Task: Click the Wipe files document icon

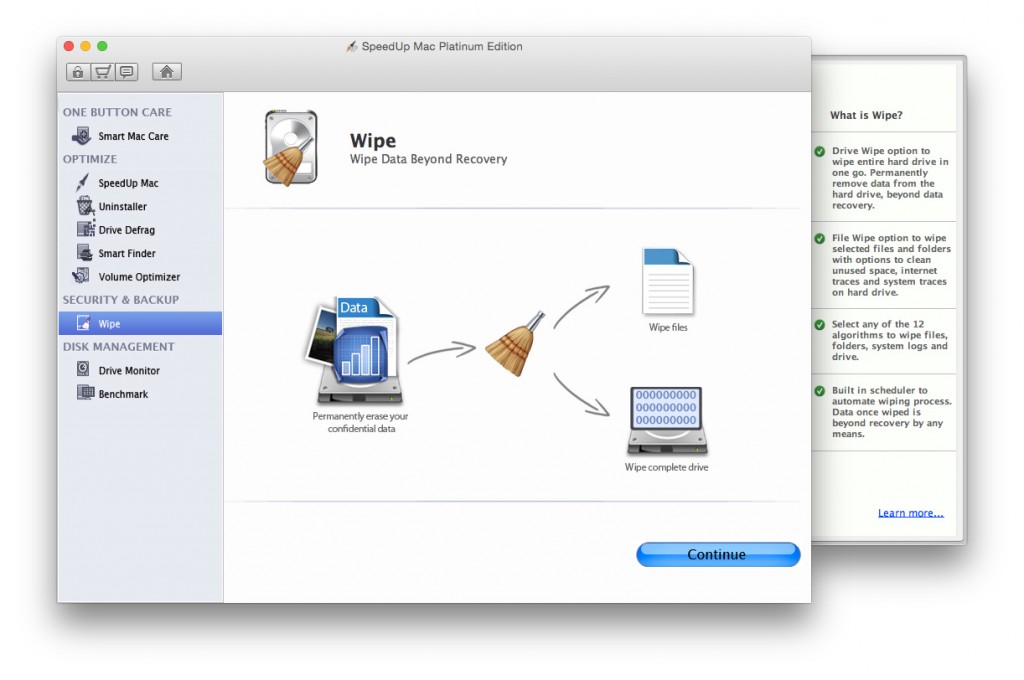Action: pyautogui.click(x=667, y=282)
